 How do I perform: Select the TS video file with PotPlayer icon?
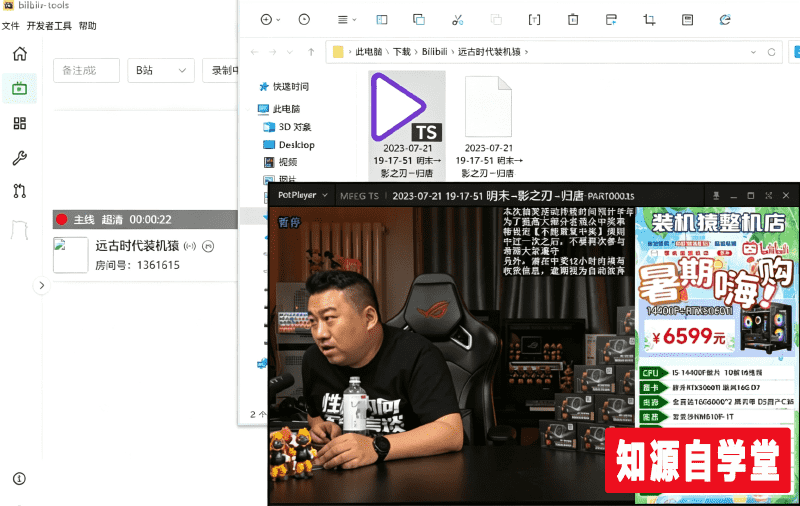(407, 126)
